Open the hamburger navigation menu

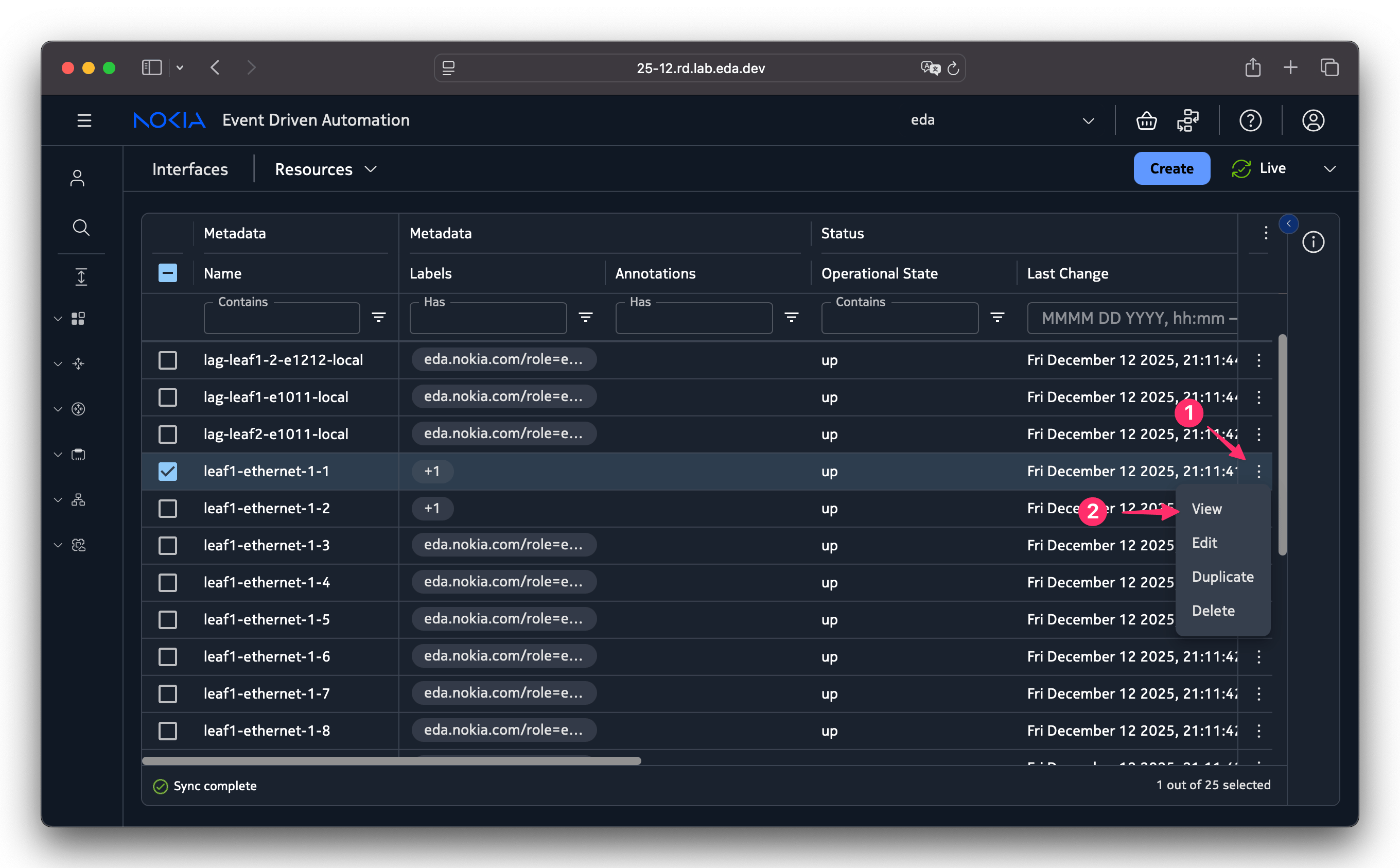[x=84, y=120]
